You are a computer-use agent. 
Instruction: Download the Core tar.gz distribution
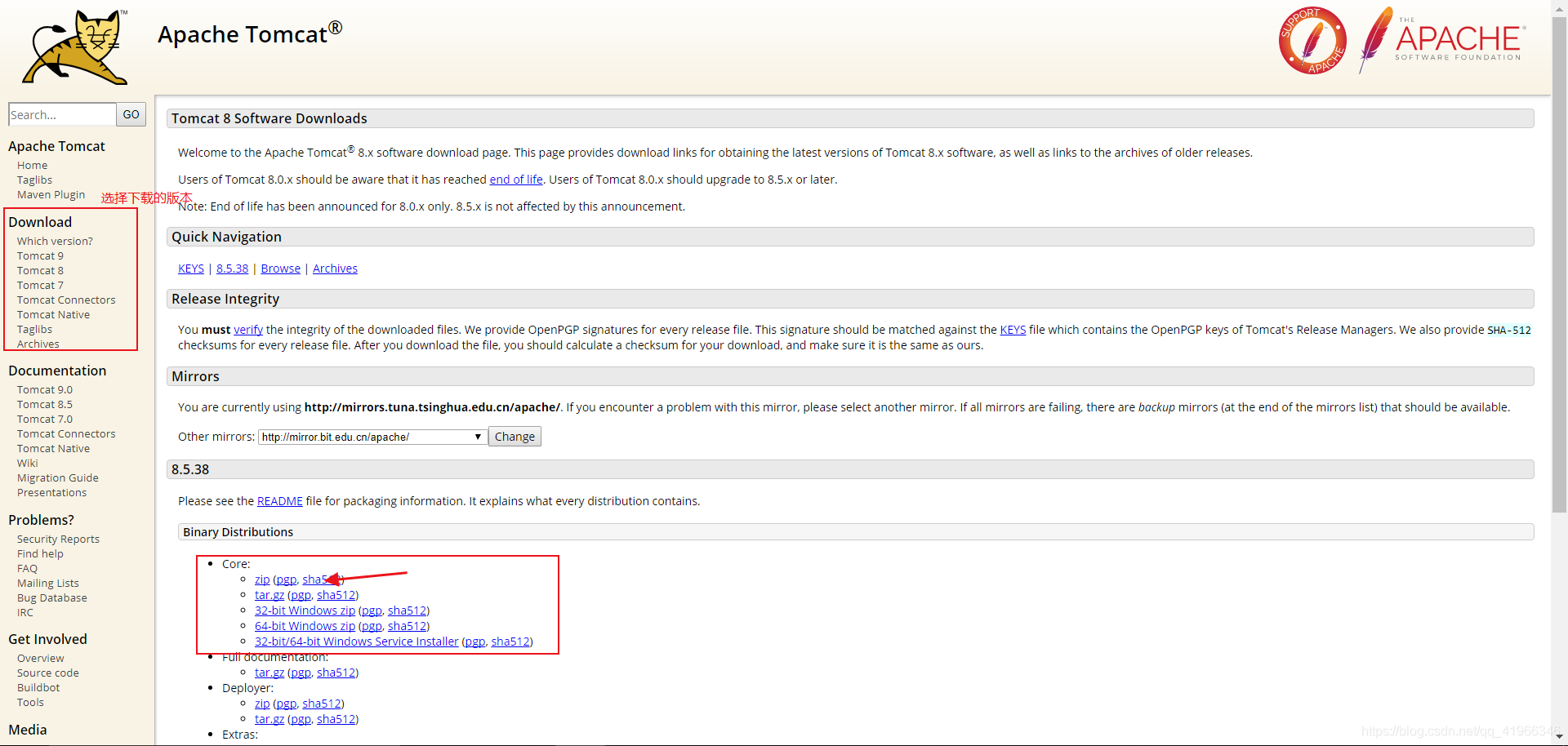click(x=269, y=595)
